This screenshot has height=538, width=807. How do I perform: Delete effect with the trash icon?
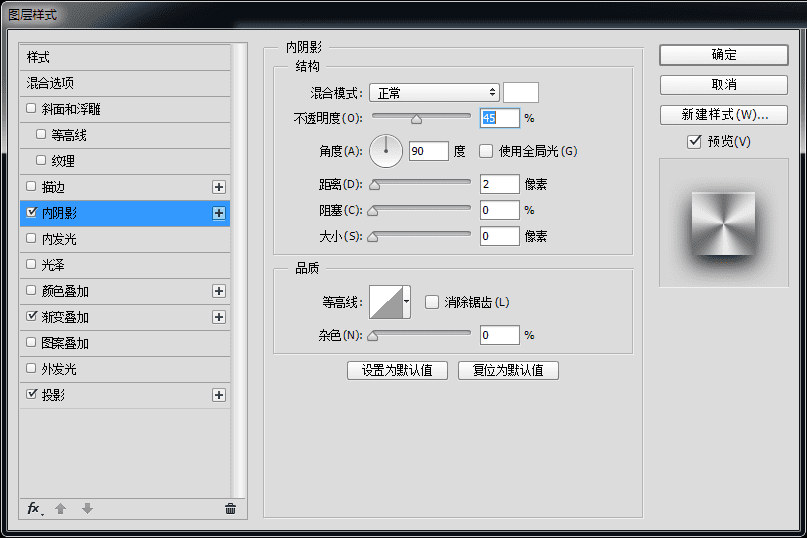pos(231,509)
